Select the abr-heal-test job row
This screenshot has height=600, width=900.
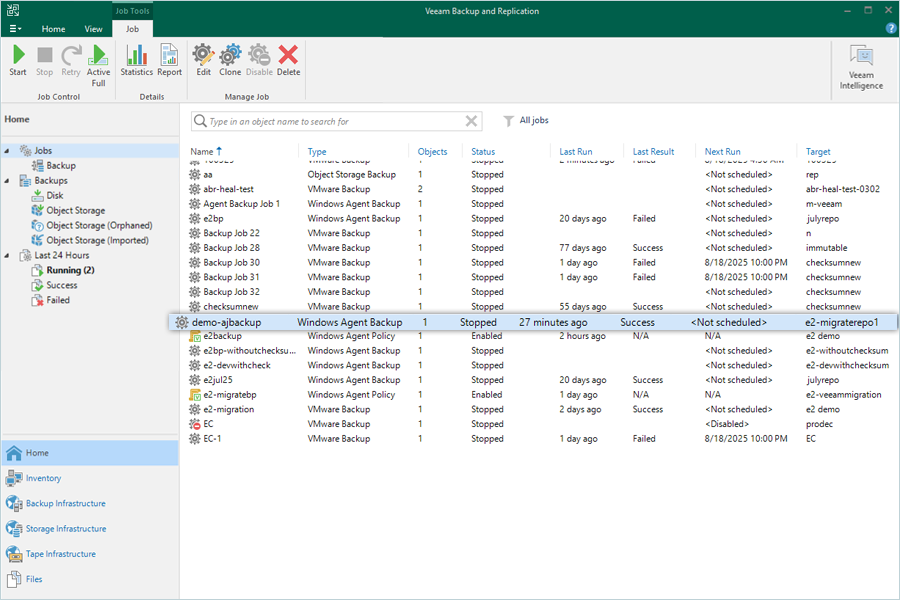point(540,189)
